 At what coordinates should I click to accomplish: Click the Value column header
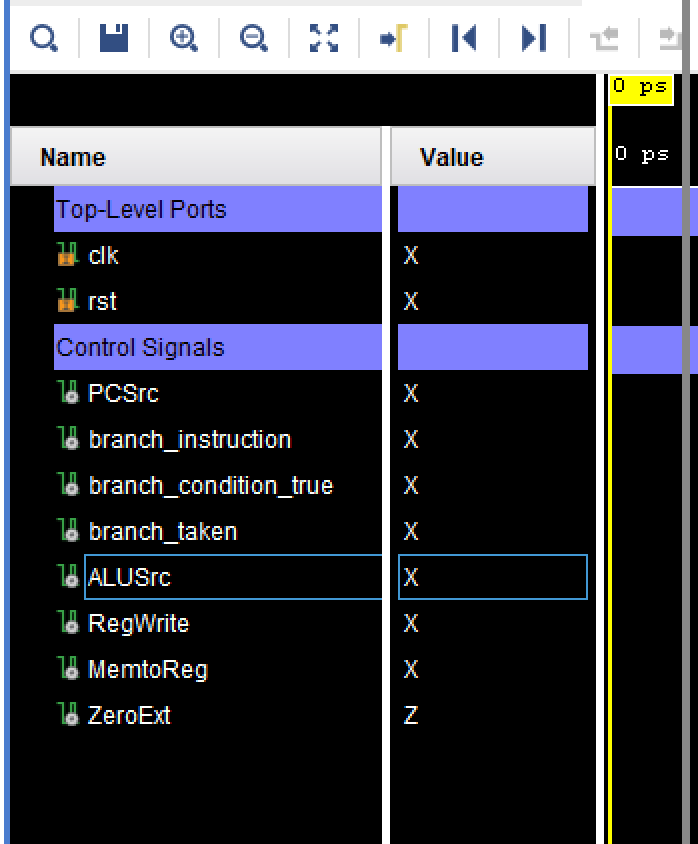(452, 157)
